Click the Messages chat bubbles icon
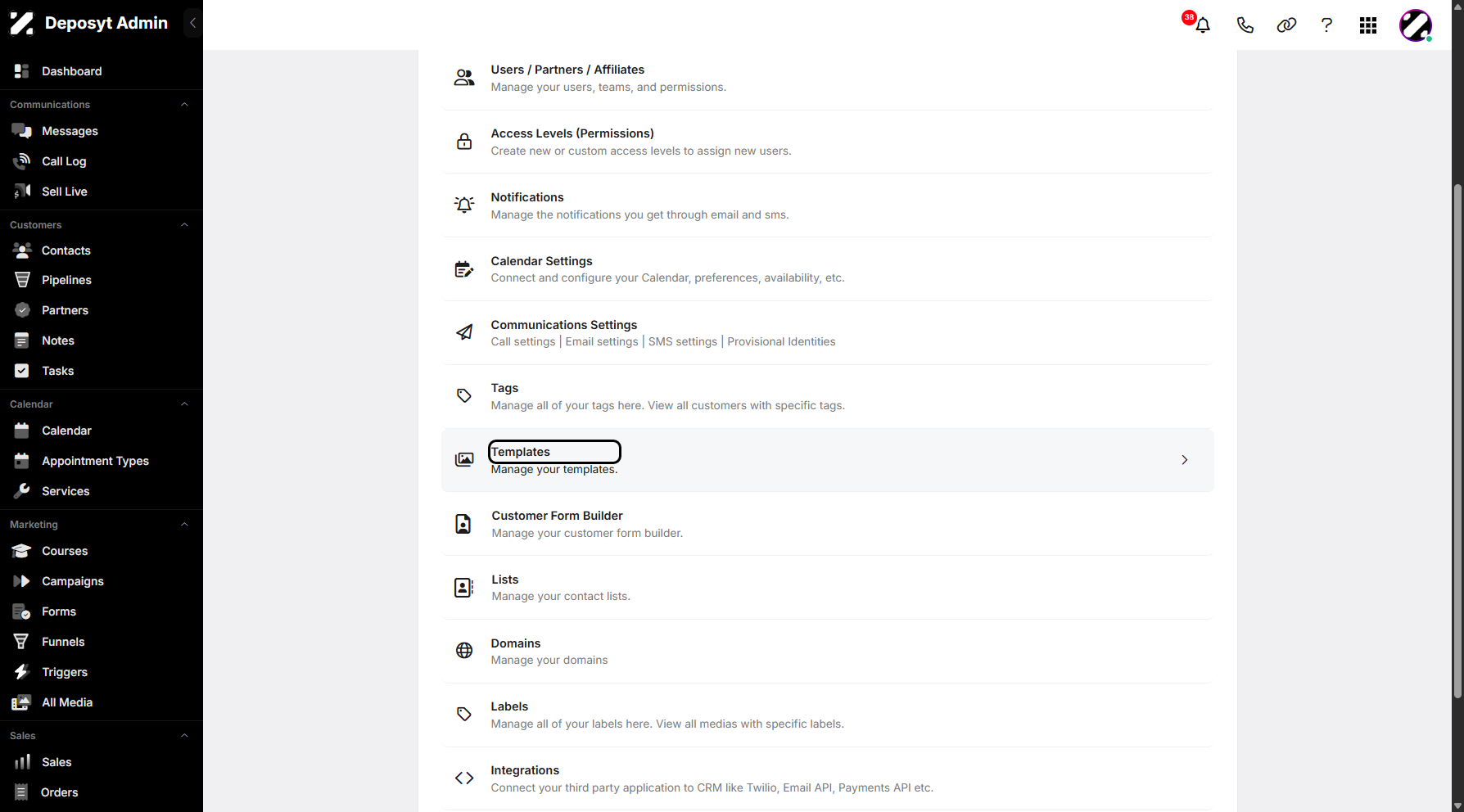Viewport: 1464px width, 812px height. [22, 131]
